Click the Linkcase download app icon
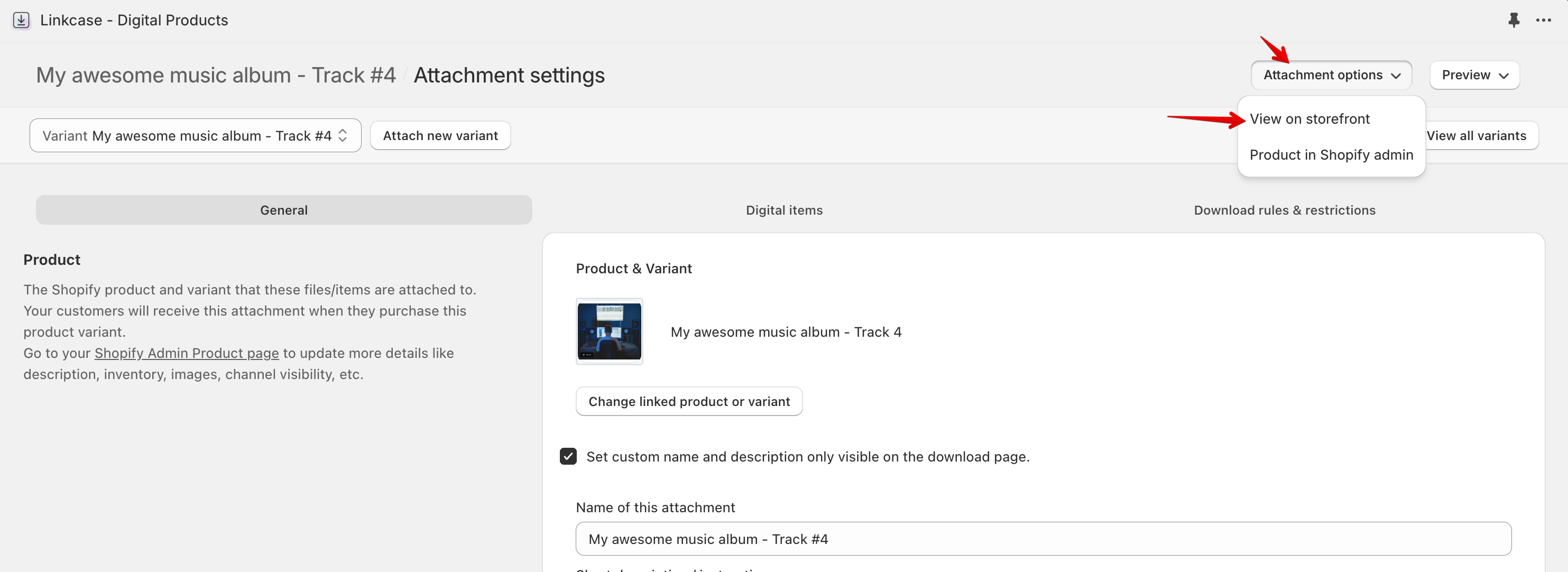Viewport: 1568px width, 572px height. [20, 20]
